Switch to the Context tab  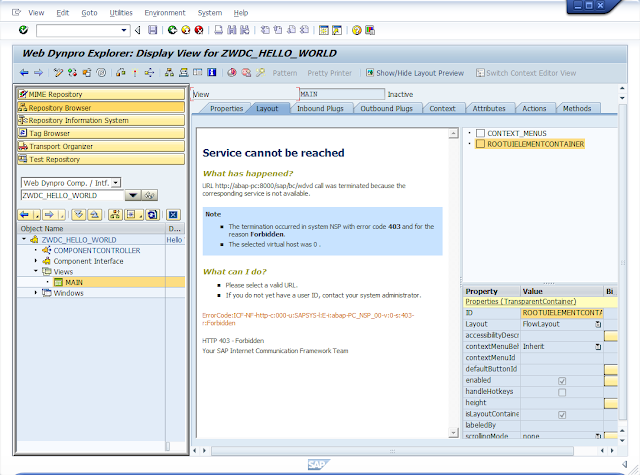pyautogui.click(x=442, y=109)
